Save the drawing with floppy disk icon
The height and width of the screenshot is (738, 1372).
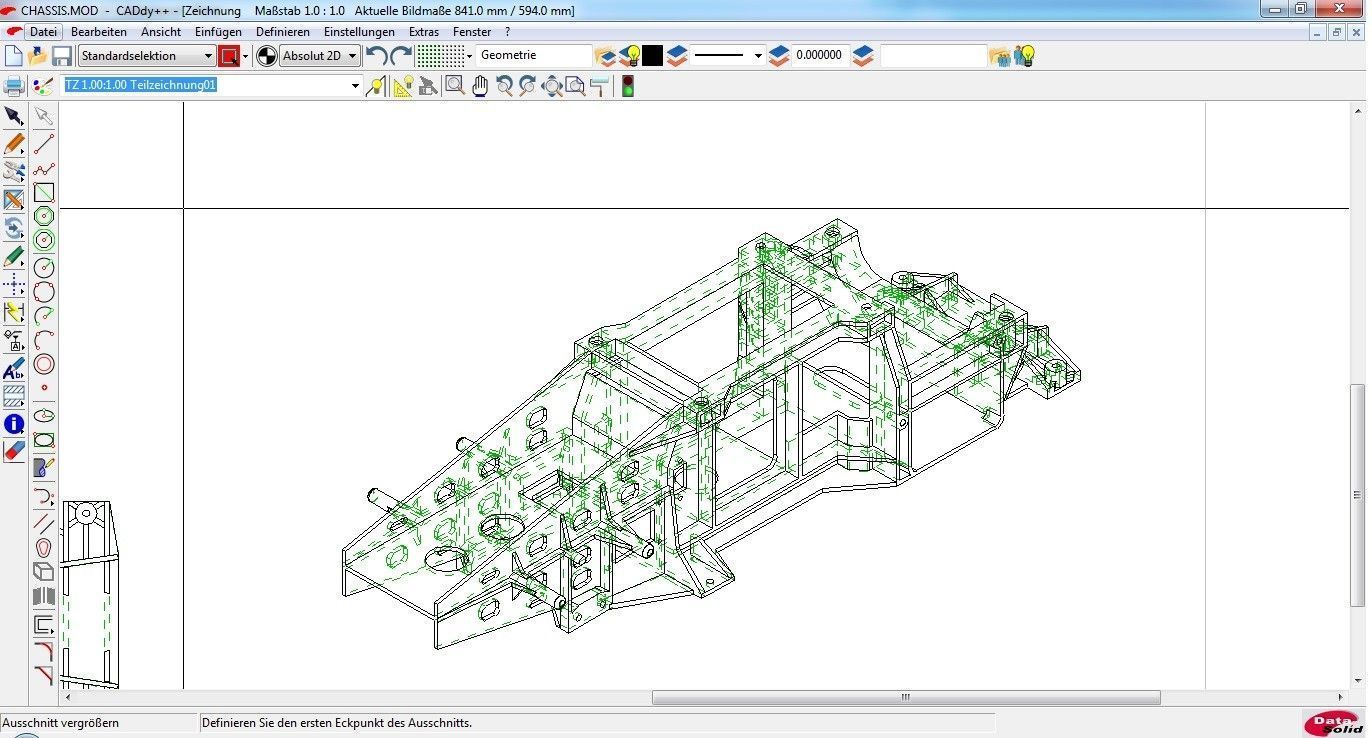[x=62, y=56]
